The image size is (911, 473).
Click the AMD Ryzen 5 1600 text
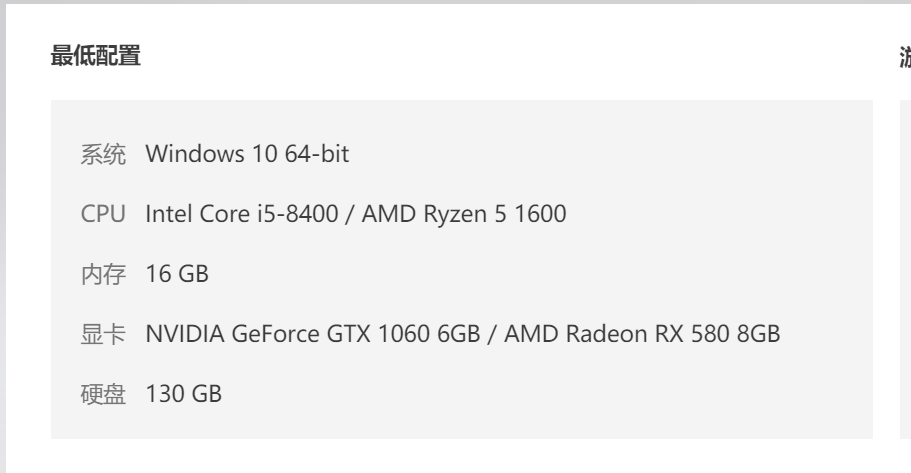[464, 214]
